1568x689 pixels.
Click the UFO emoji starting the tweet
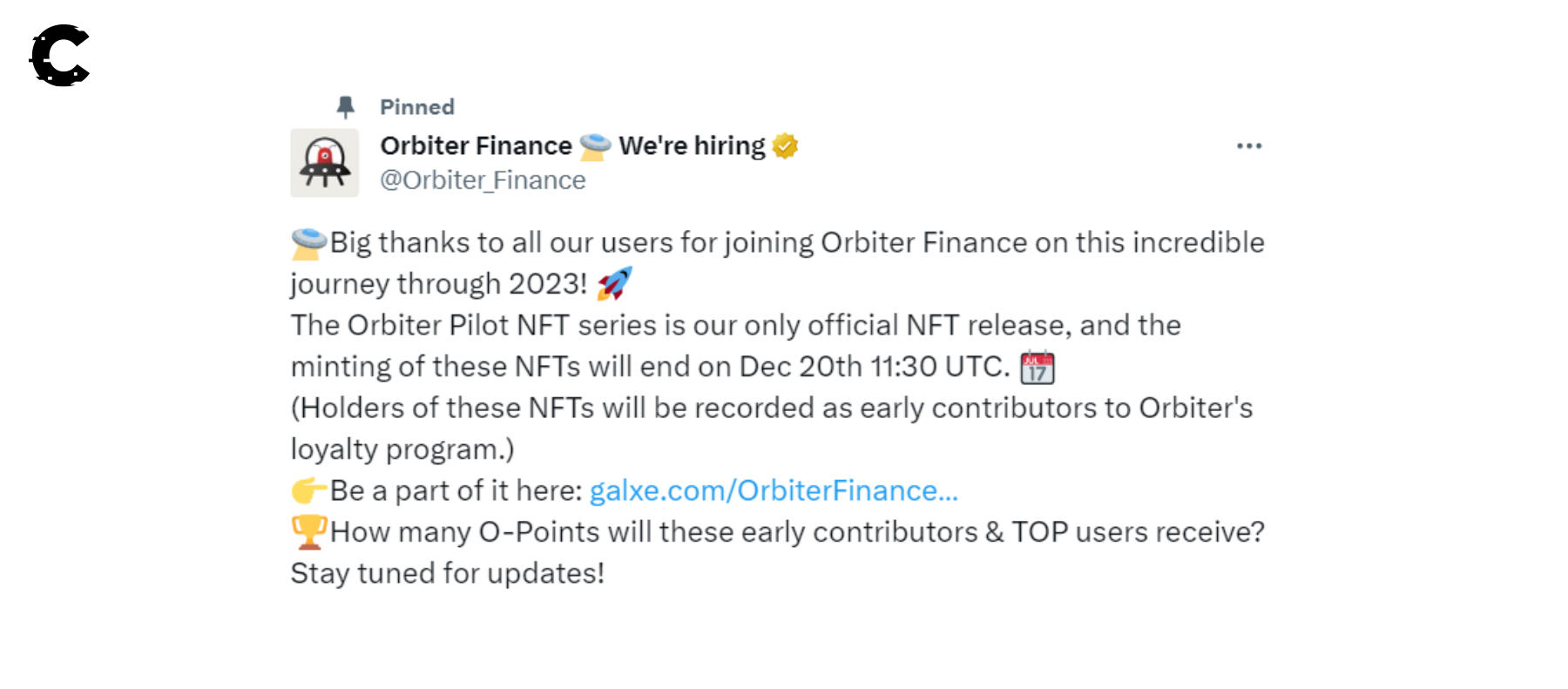308,243
